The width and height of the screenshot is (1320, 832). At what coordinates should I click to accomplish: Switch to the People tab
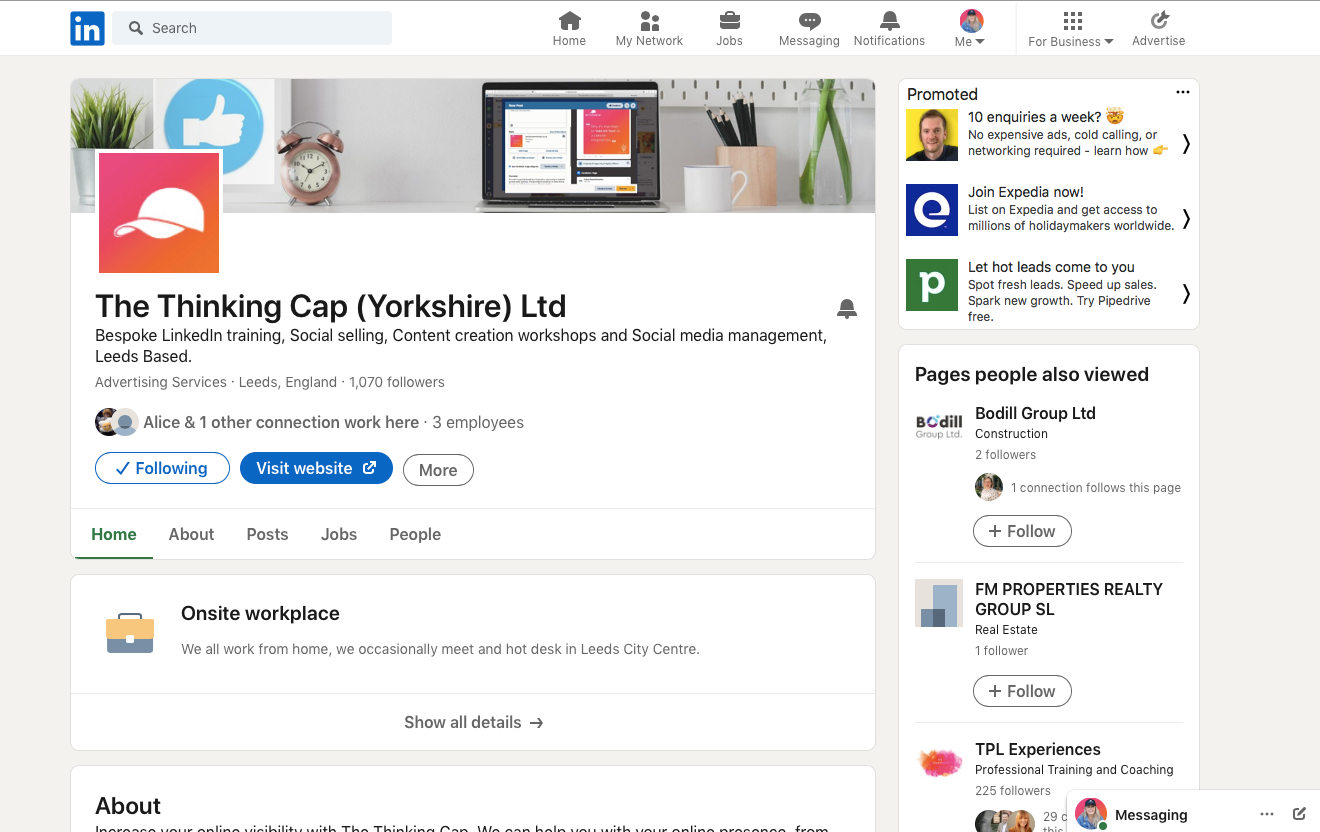coord(415,534)
